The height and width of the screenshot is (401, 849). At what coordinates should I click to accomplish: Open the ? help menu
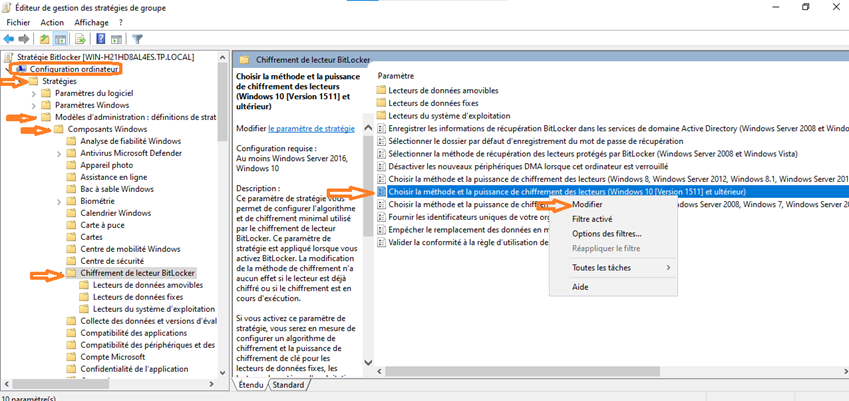pos(121,22)
